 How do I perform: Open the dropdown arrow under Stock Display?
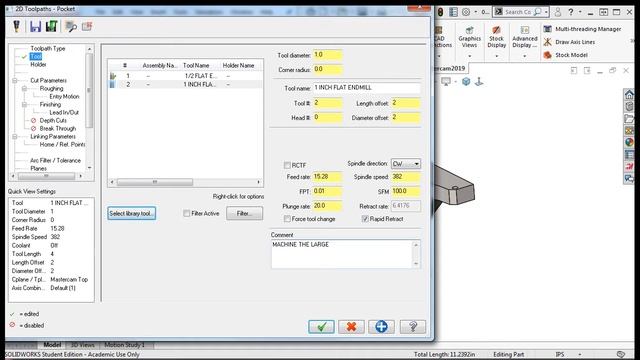(x=497, y=56)
